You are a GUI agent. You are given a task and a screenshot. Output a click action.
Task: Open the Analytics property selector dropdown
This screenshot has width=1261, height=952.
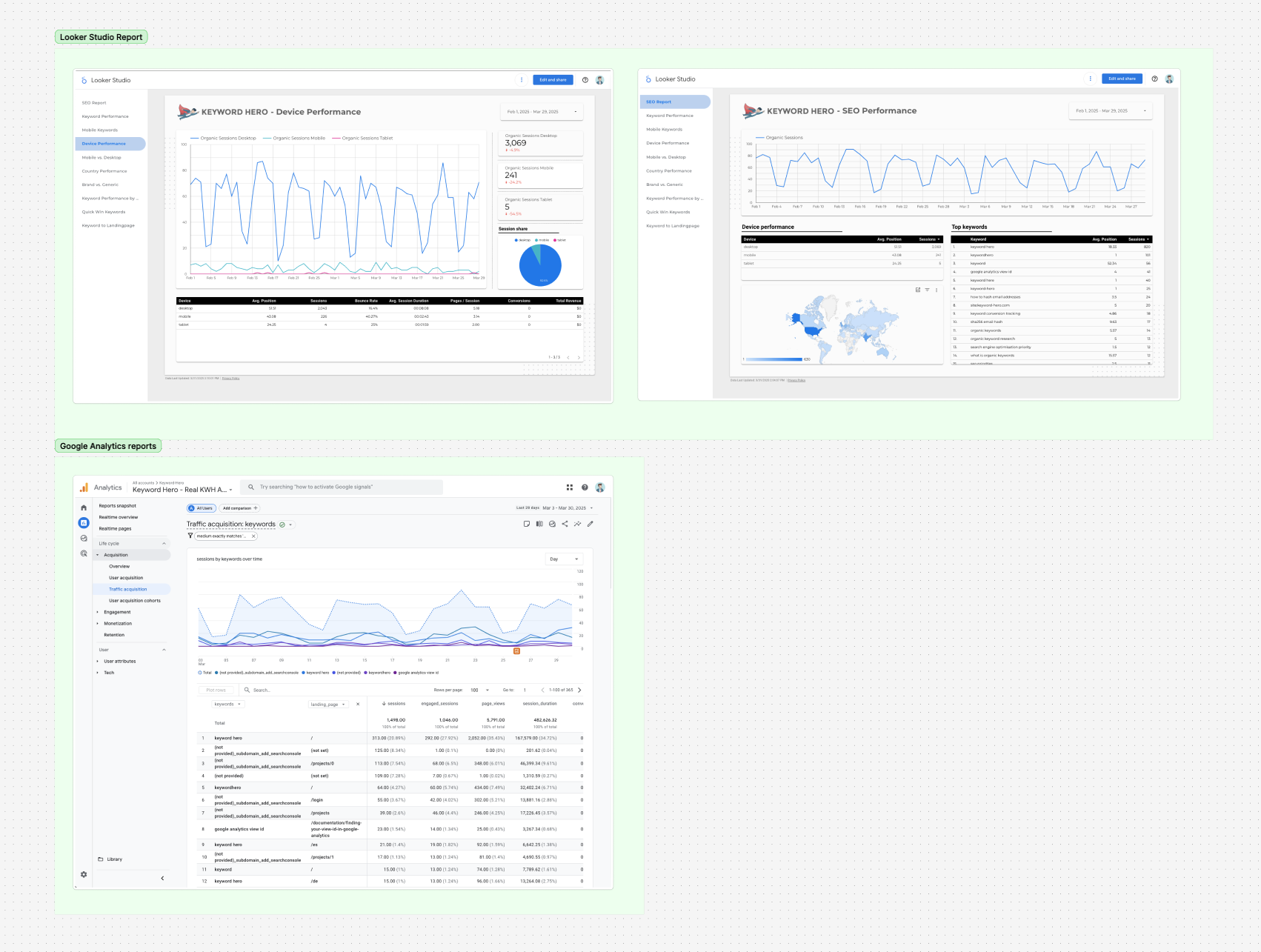pyautogui.click(x=182, y=490)
